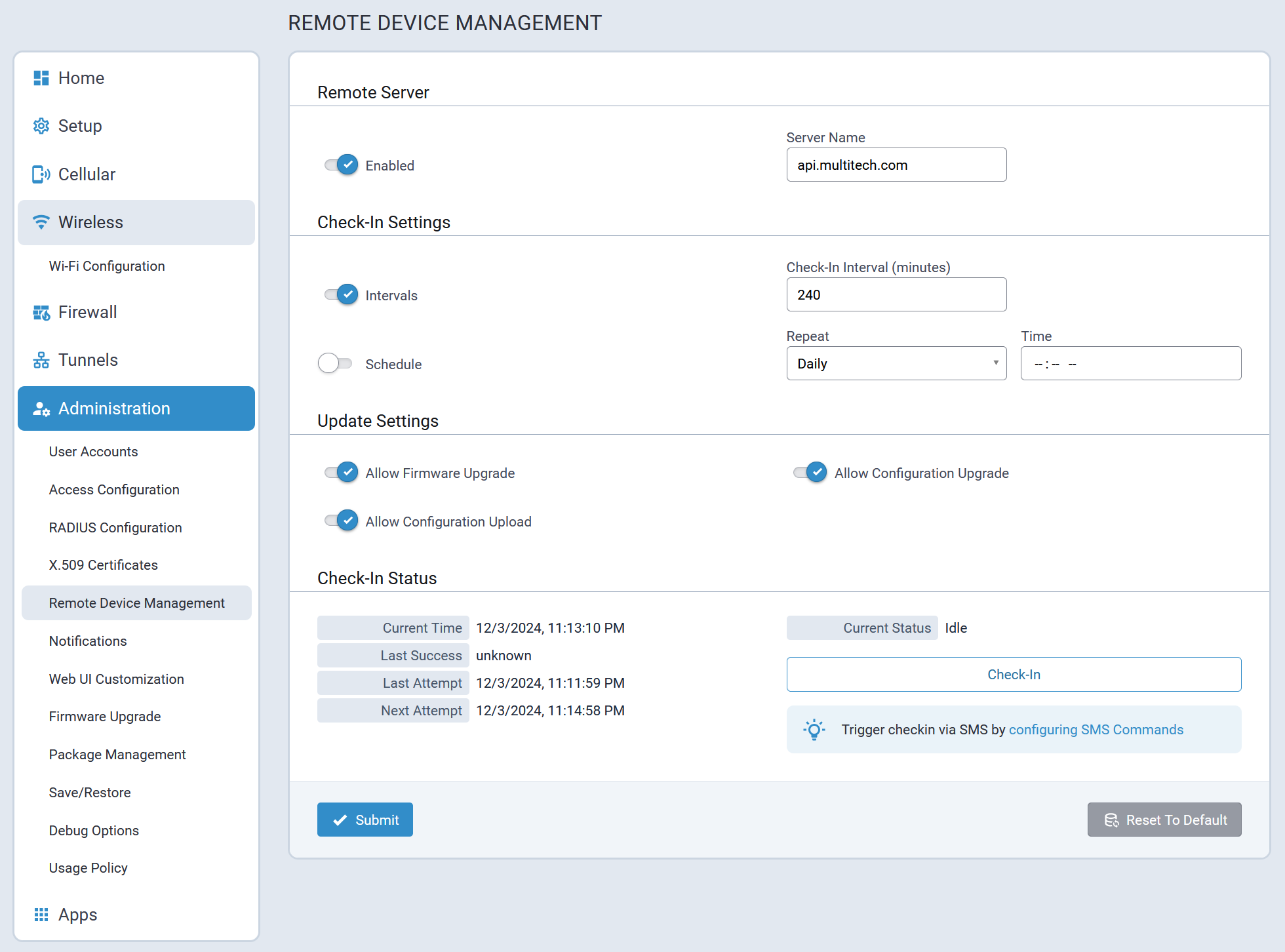
Task: Open the Firmware Upgrade page
Action: tap(104, 717)
